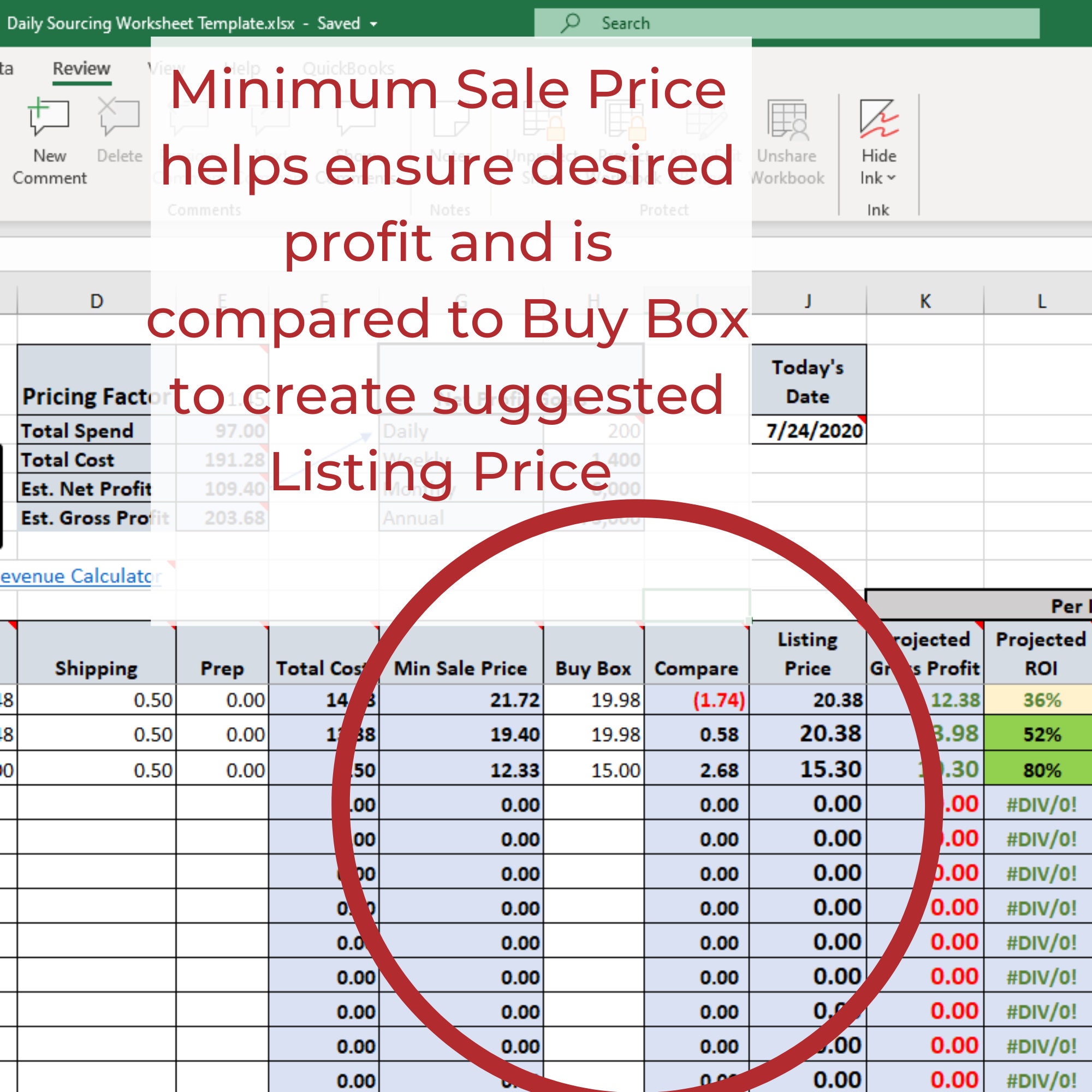Click in the Search box
This screenshot has width=1092, height=1092.
[x=786, y=23]
